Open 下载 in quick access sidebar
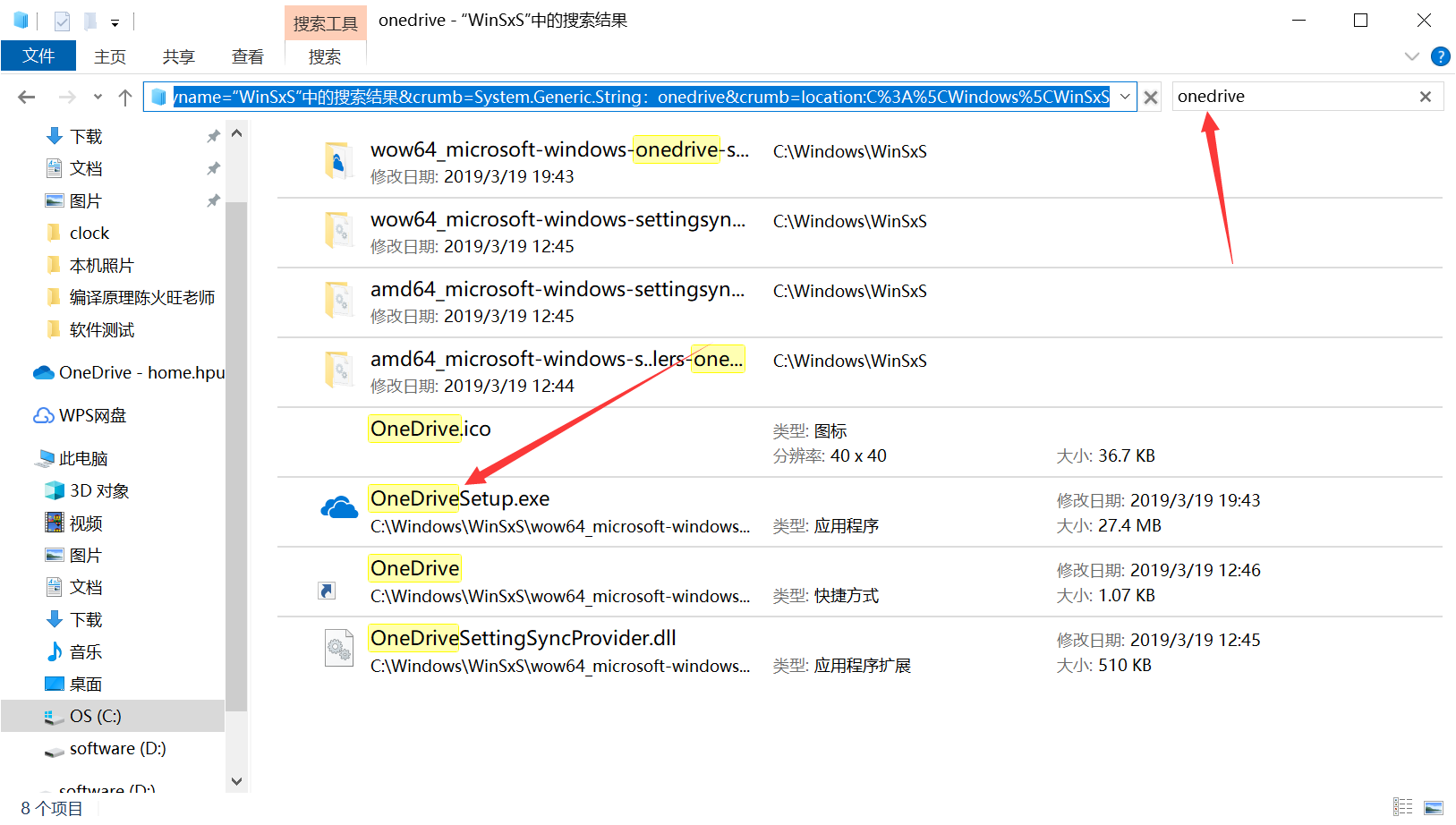Image resolution: width=1456 pixels, height=825 pixels. [86, 136]
